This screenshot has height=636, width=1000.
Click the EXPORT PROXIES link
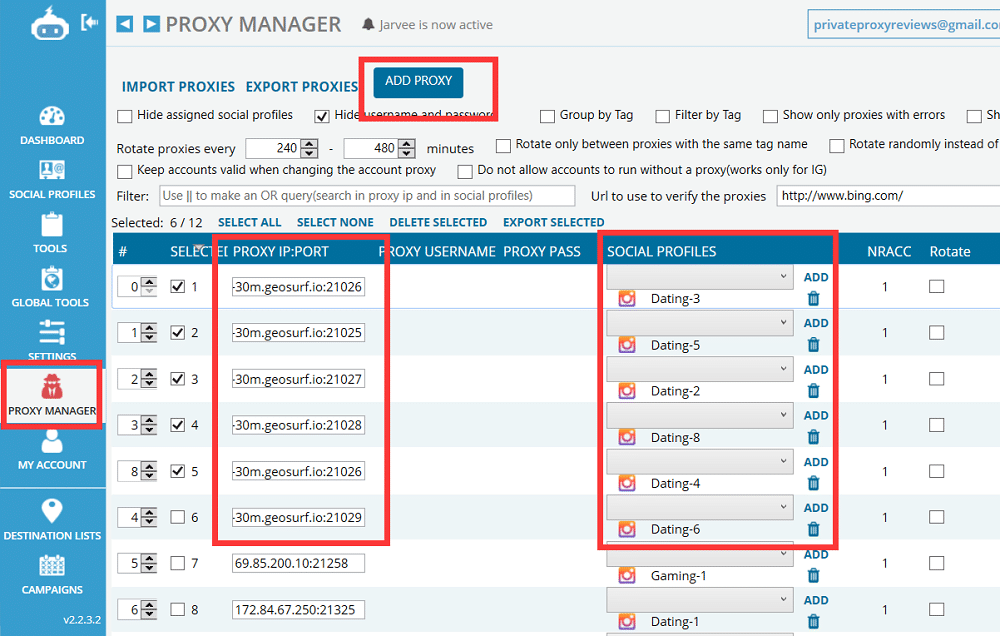(302, 87)
